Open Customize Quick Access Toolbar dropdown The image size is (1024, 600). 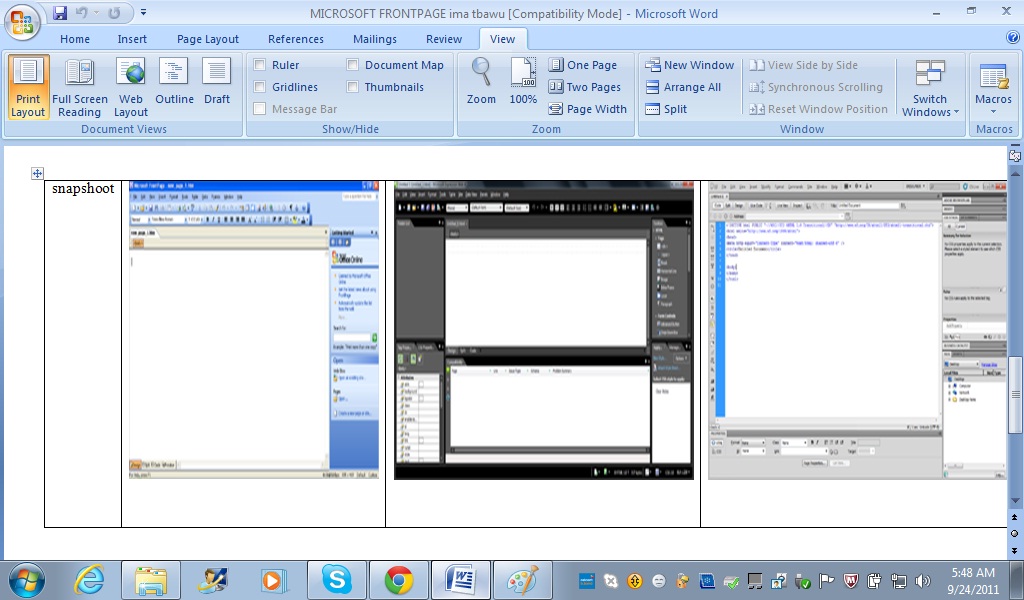143,12
